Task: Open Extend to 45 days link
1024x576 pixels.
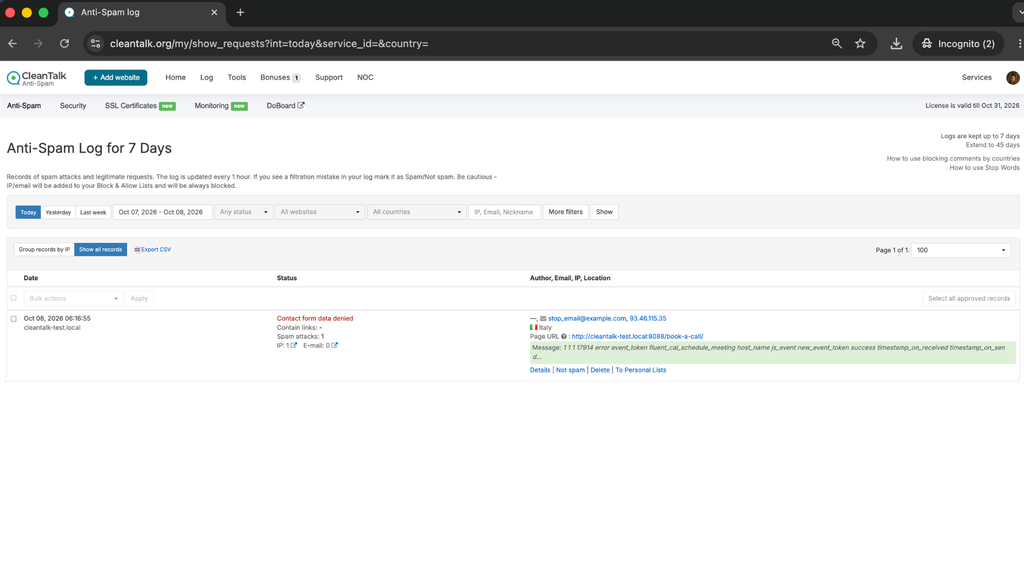Action: click(x=992, y=145)
